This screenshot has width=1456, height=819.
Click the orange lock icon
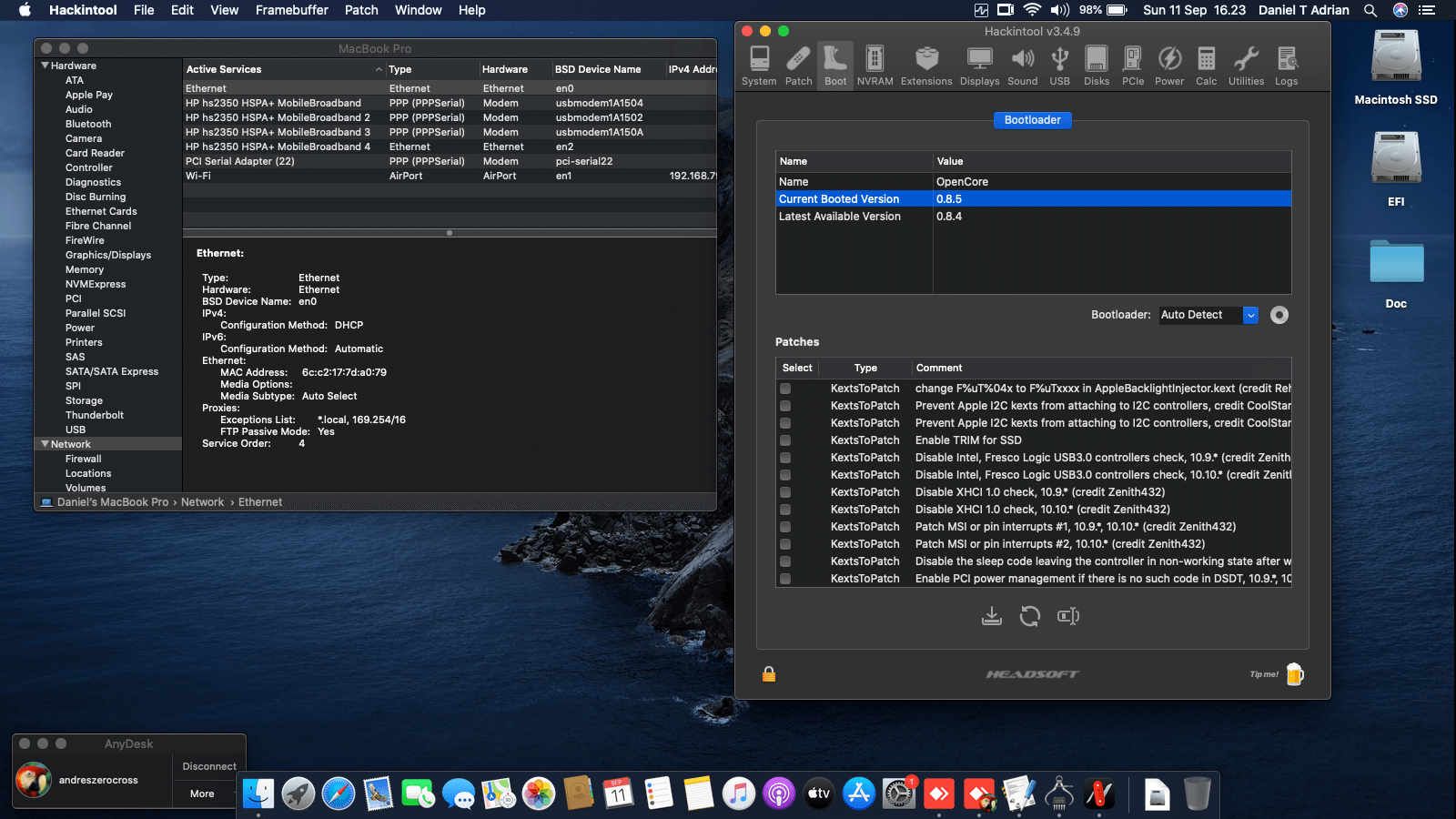pos(769,673)
